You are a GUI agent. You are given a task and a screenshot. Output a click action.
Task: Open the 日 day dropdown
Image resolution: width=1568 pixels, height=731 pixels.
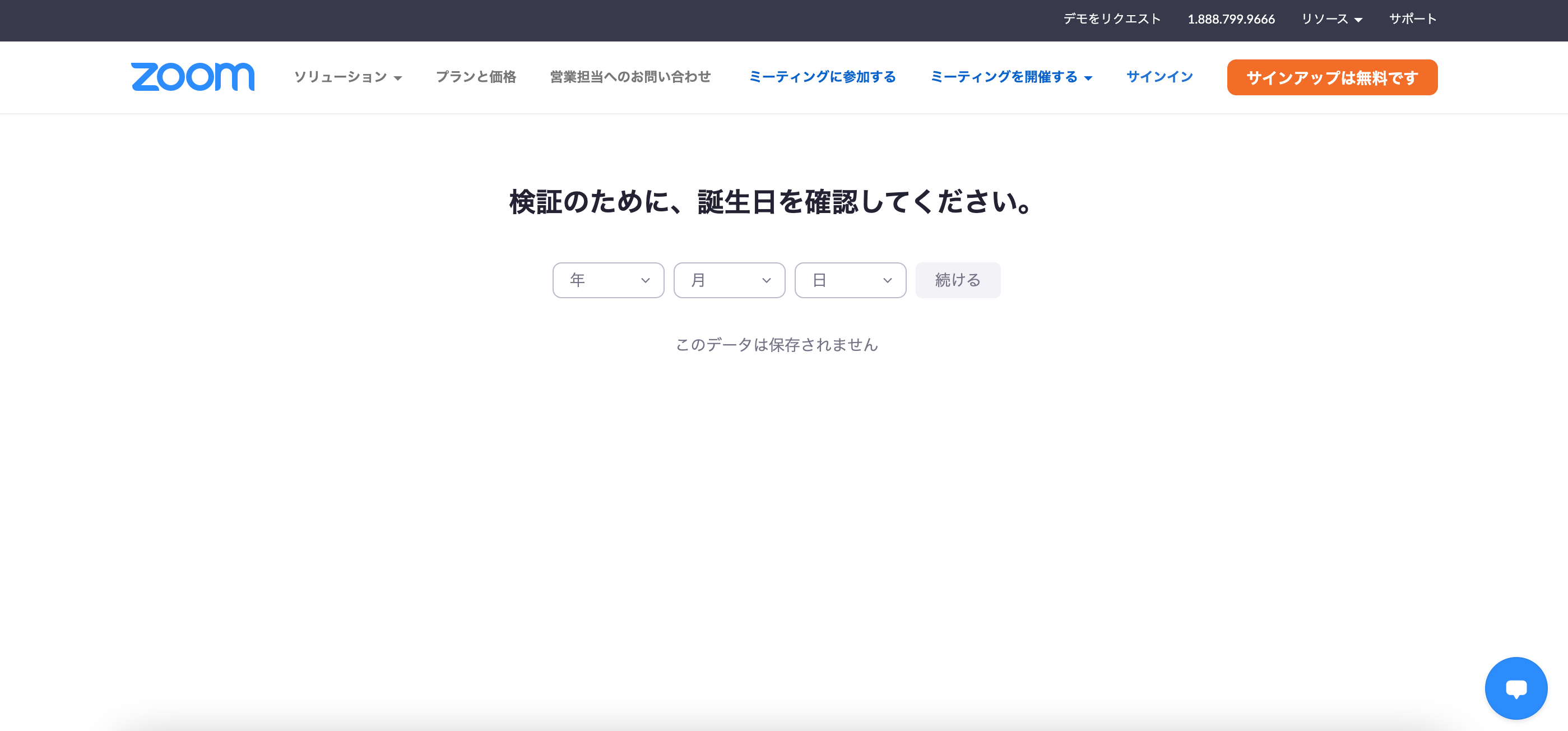(x=850, y=280)
